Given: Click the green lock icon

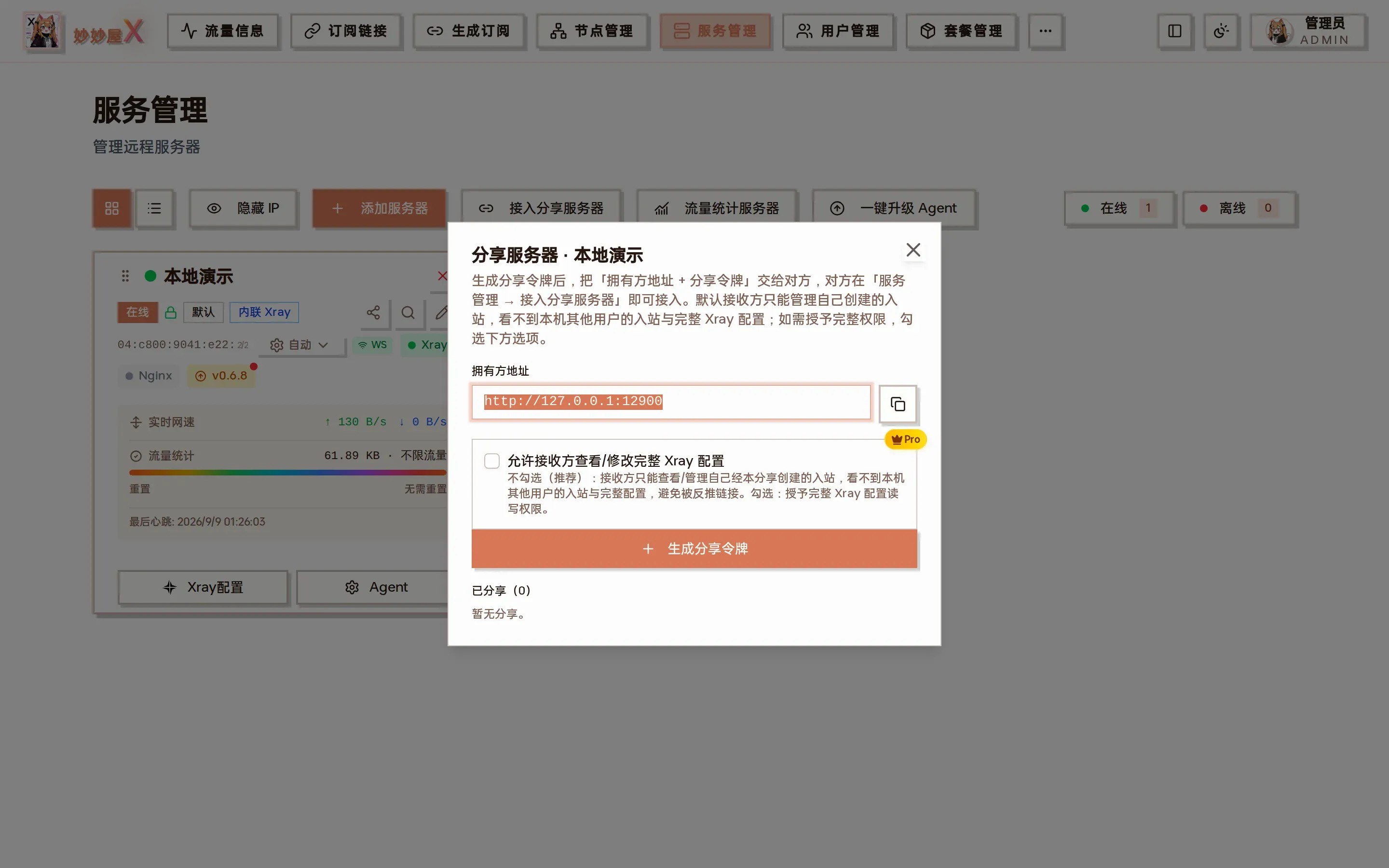Looking at the screenshot, I should [x=170, y=312].
